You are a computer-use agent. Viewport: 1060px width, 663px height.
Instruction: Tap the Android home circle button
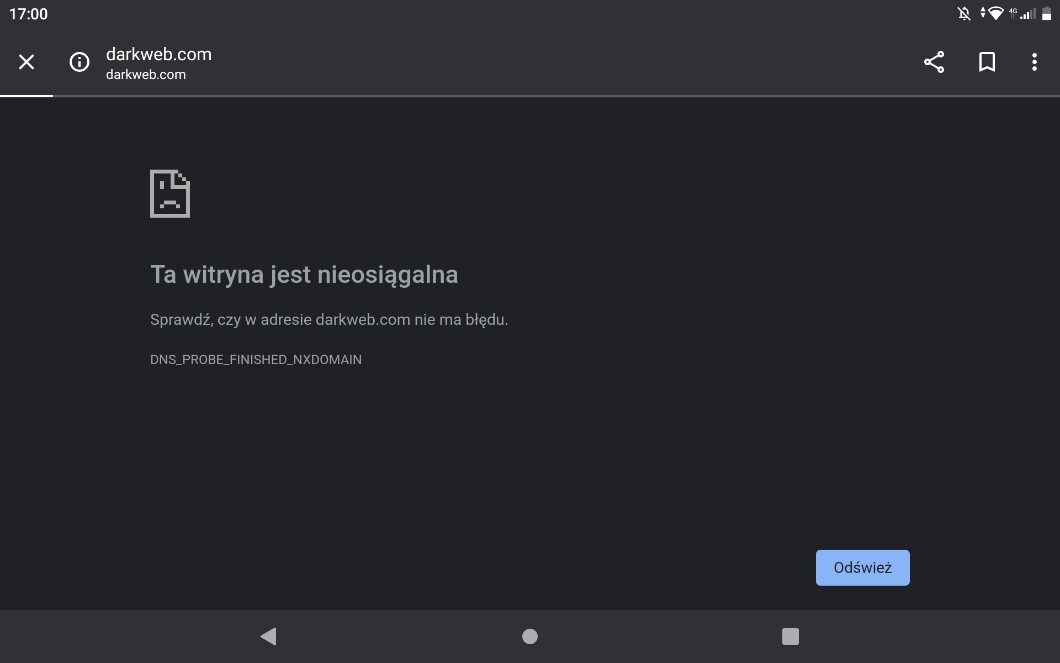click(530, 636)
